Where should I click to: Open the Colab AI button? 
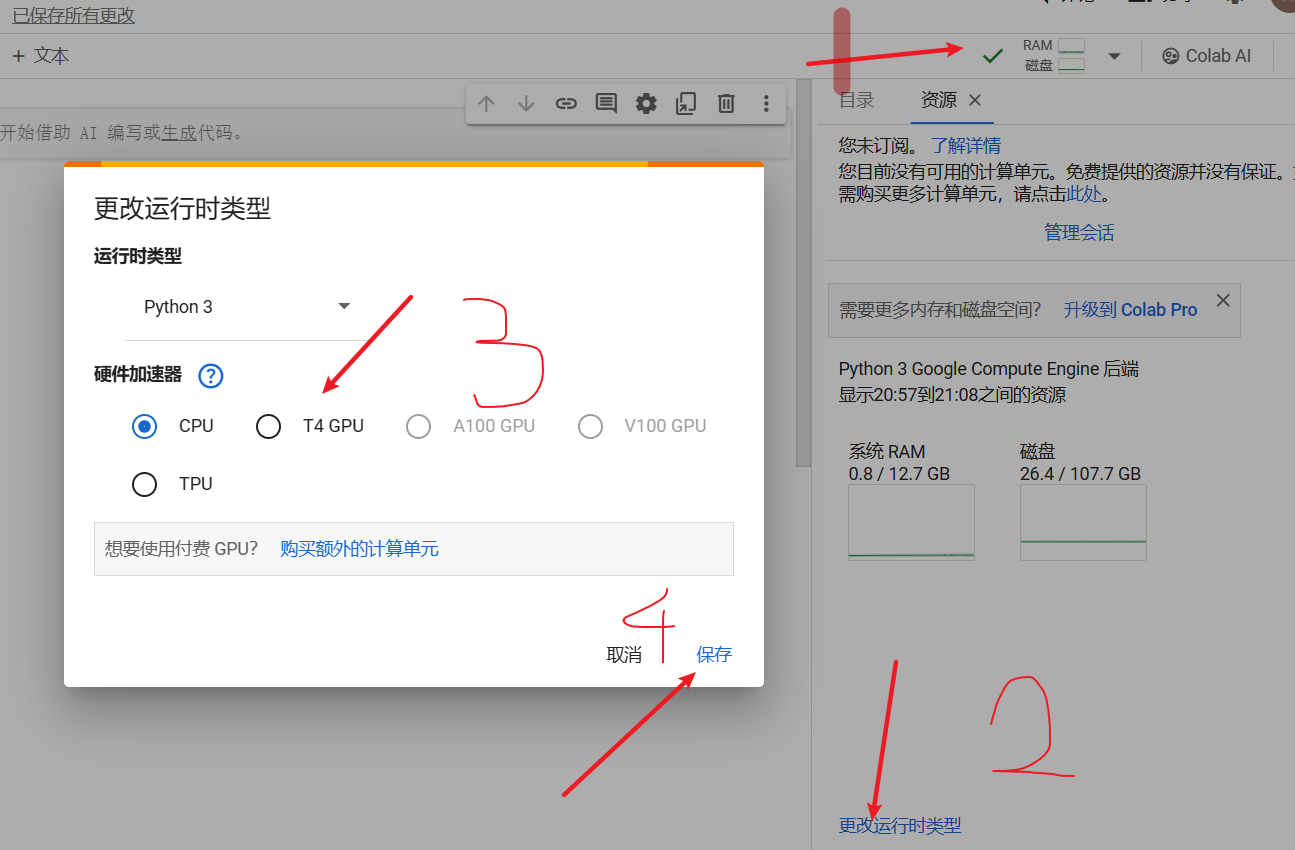(x=1206, y=56)
